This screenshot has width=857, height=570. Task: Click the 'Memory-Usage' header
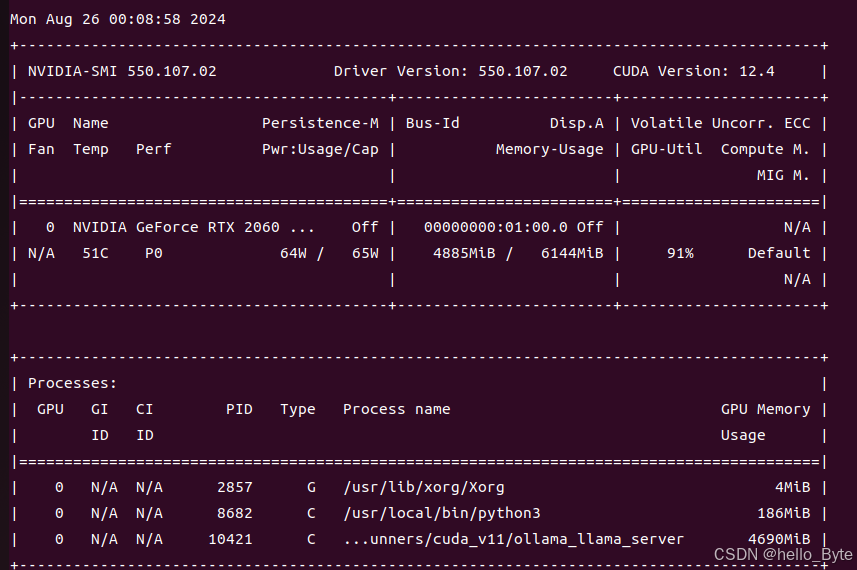tap(550, 149)
